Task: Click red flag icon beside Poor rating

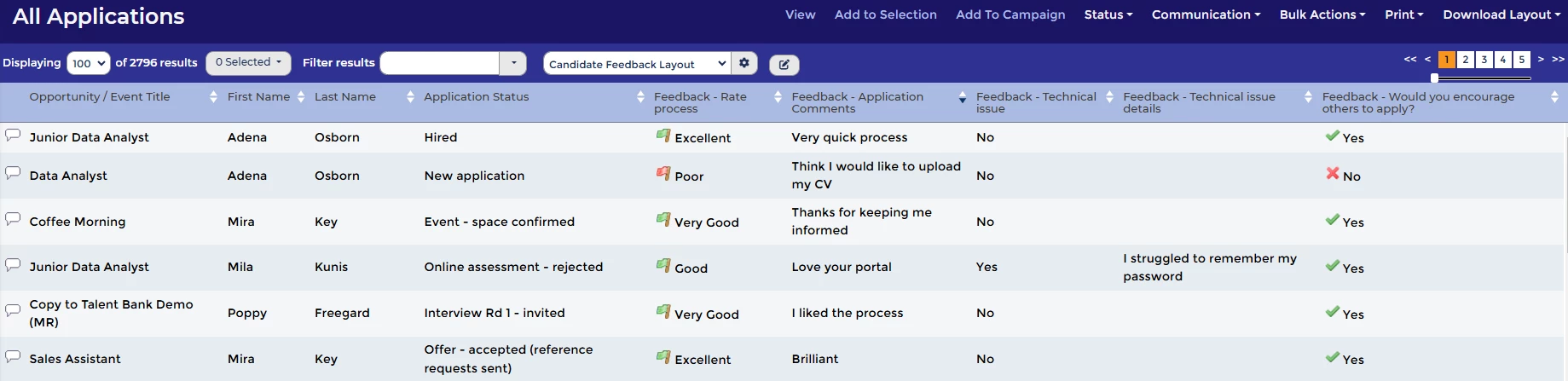Action: coord(662,174)
